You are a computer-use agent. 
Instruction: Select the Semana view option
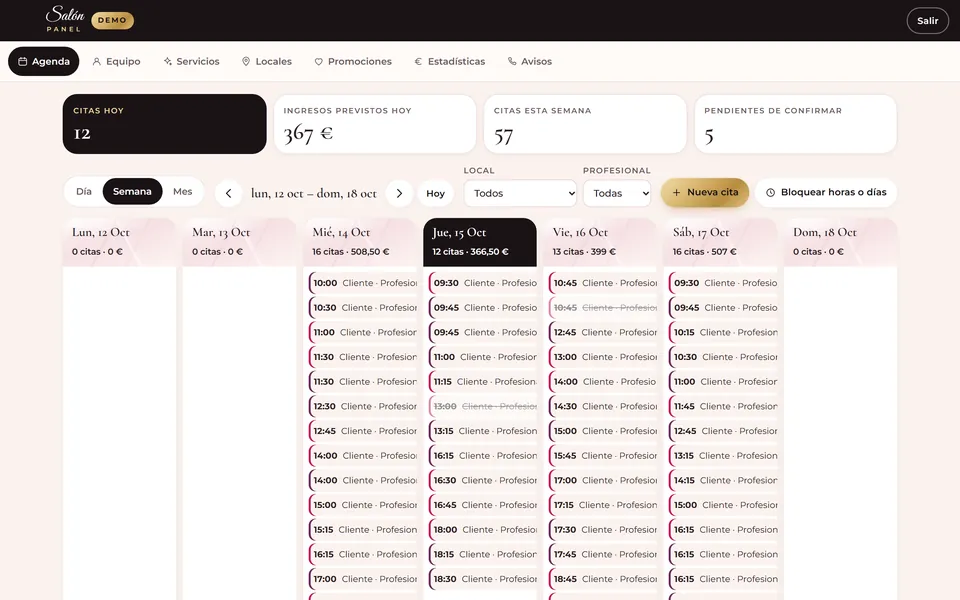coord(132,192)
